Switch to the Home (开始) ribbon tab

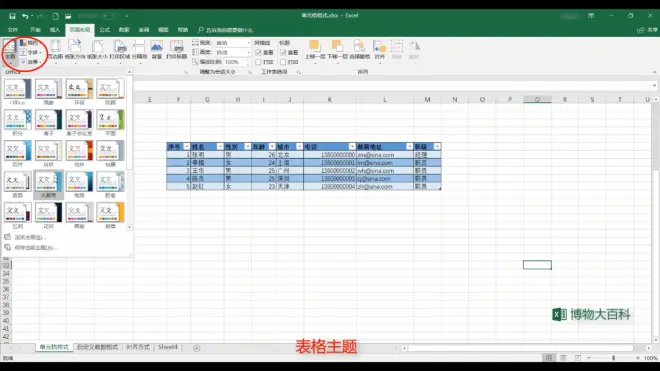[x=35, y=30]
